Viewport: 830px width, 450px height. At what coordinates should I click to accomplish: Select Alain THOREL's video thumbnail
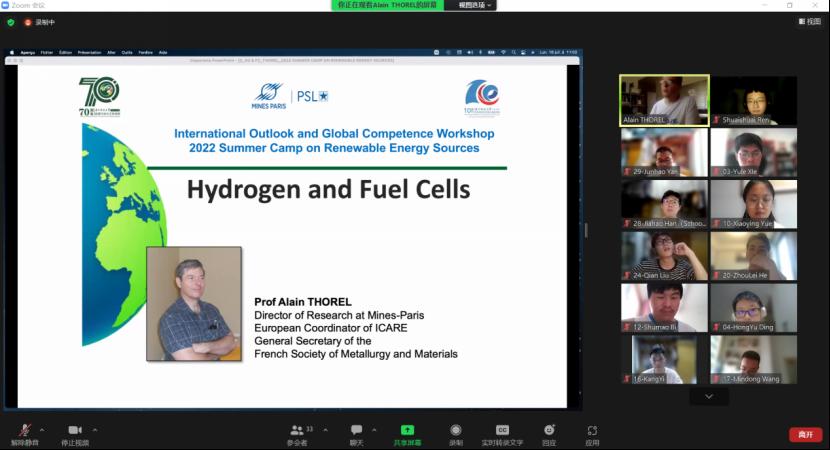(664, 100)
